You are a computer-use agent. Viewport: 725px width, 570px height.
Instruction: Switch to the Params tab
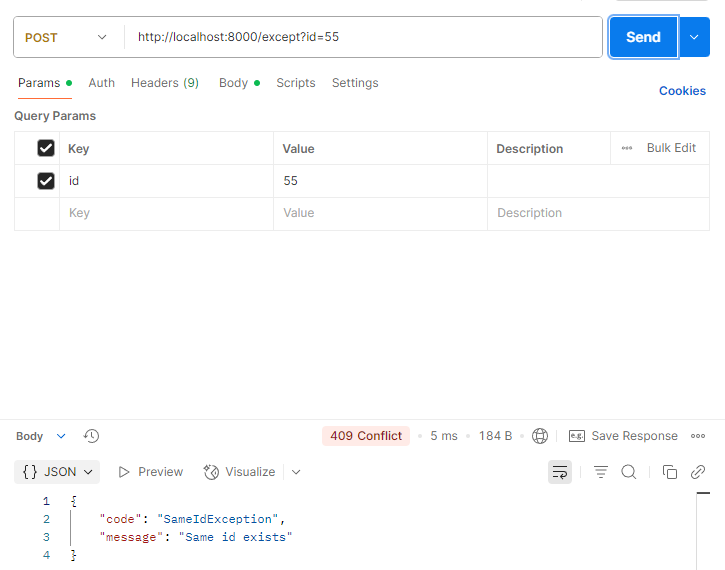coord(45,83)
